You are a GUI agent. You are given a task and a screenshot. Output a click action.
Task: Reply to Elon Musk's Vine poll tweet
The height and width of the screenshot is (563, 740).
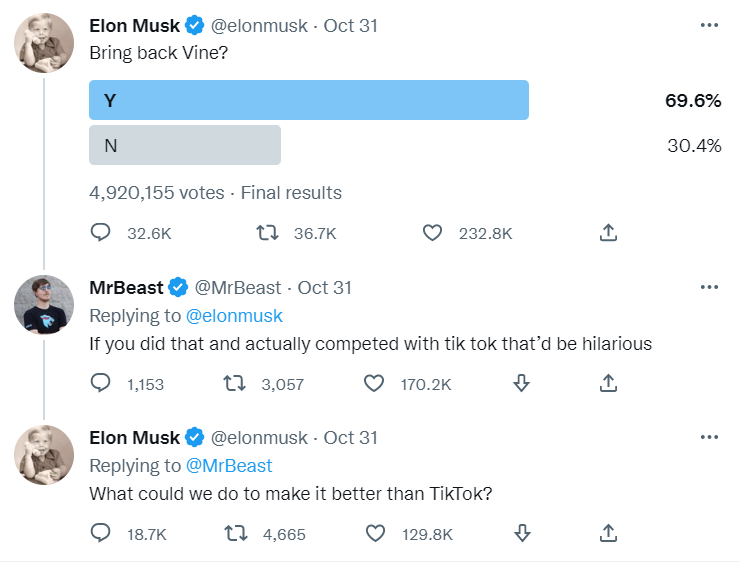click(100, 233)
